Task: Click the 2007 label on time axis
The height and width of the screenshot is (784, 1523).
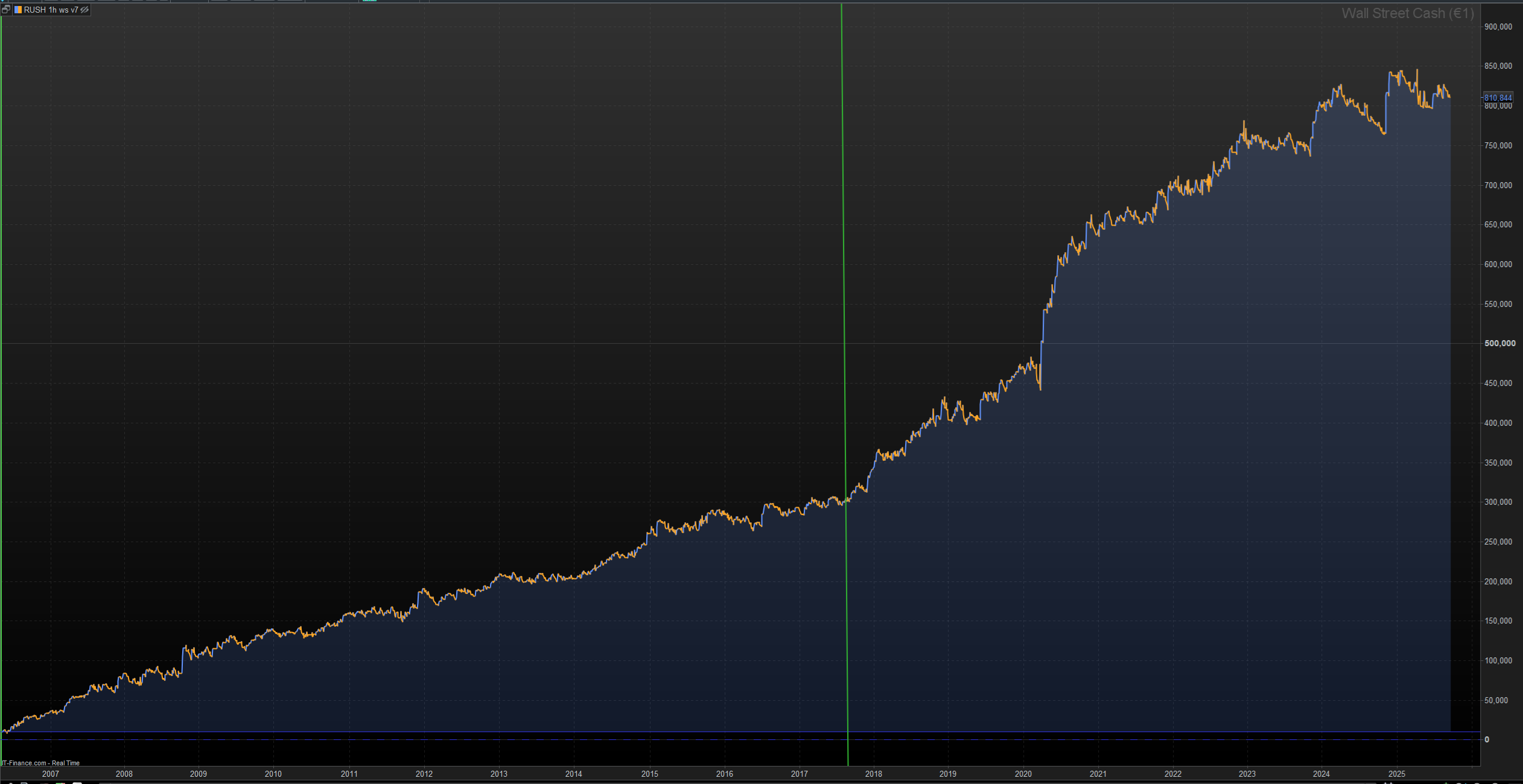Action: tap(51, 774)
